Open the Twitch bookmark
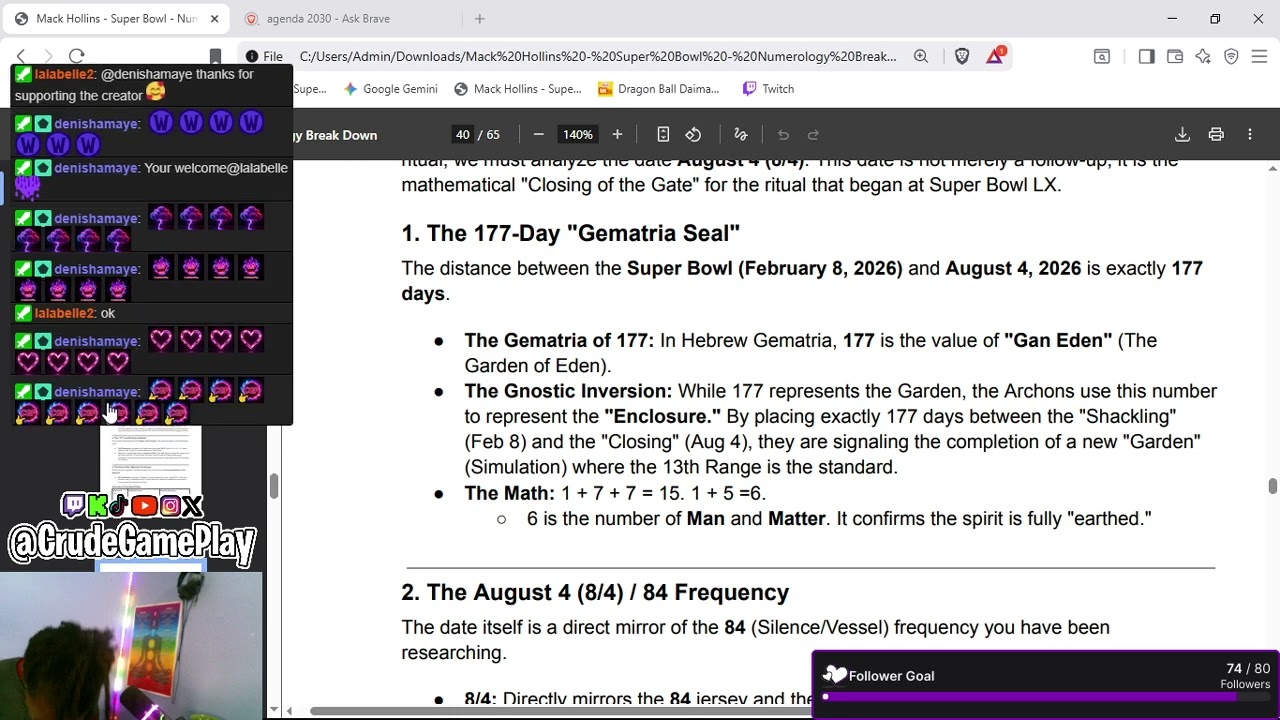The width and height of the screenshot is (1280, 720). (x=768, y=89)
